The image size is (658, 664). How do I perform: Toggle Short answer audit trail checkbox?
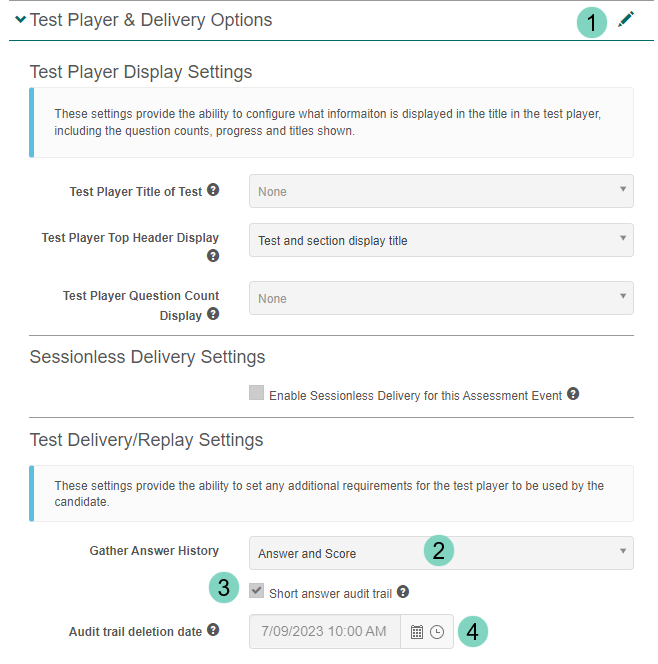257,592
